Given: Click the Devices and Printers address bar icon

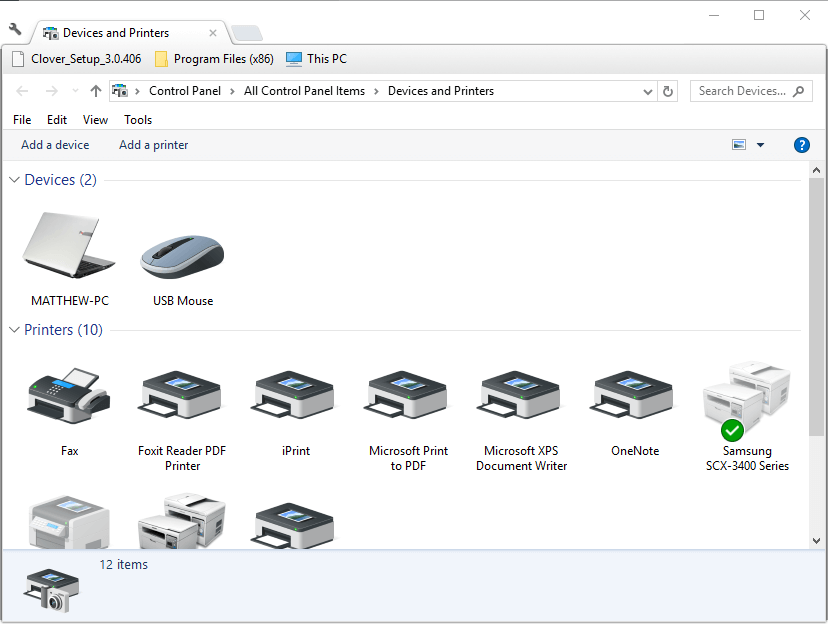Looking at the screenshot, I should [120, 91].
